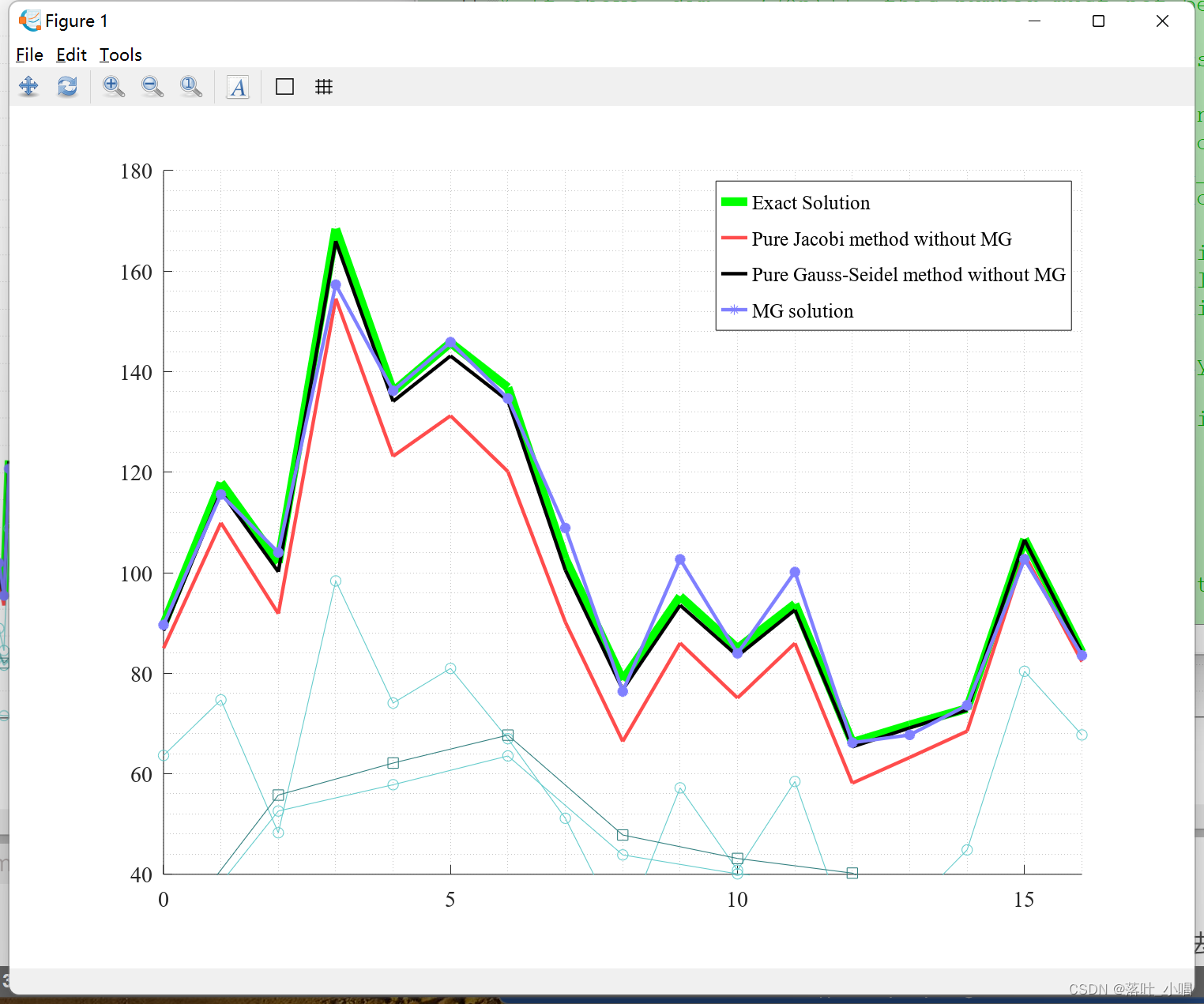Click the square marker at x=6

pyautogui.click(x=508, y=735)
